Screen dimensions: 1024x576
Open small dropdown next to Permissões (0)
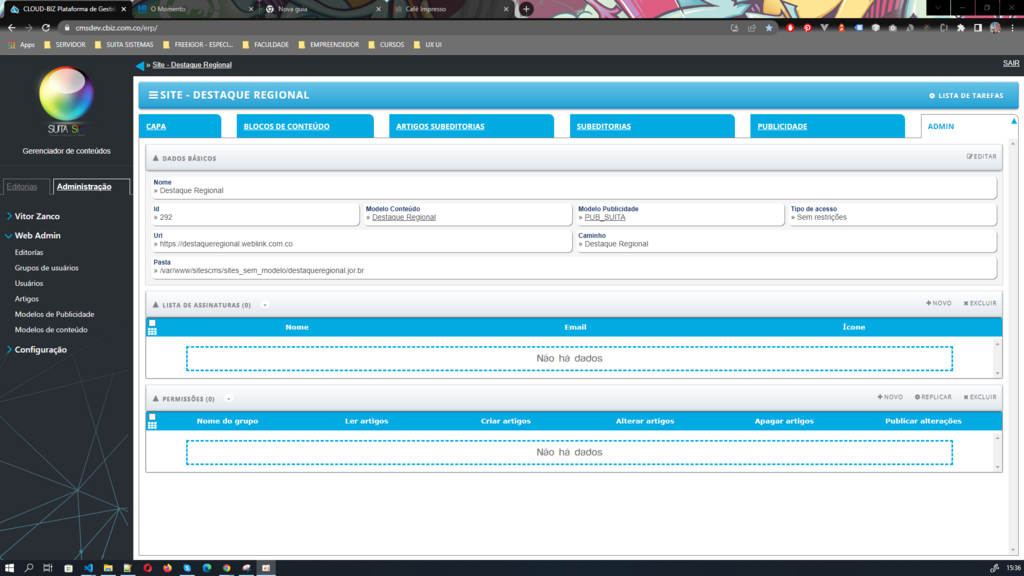229,398
